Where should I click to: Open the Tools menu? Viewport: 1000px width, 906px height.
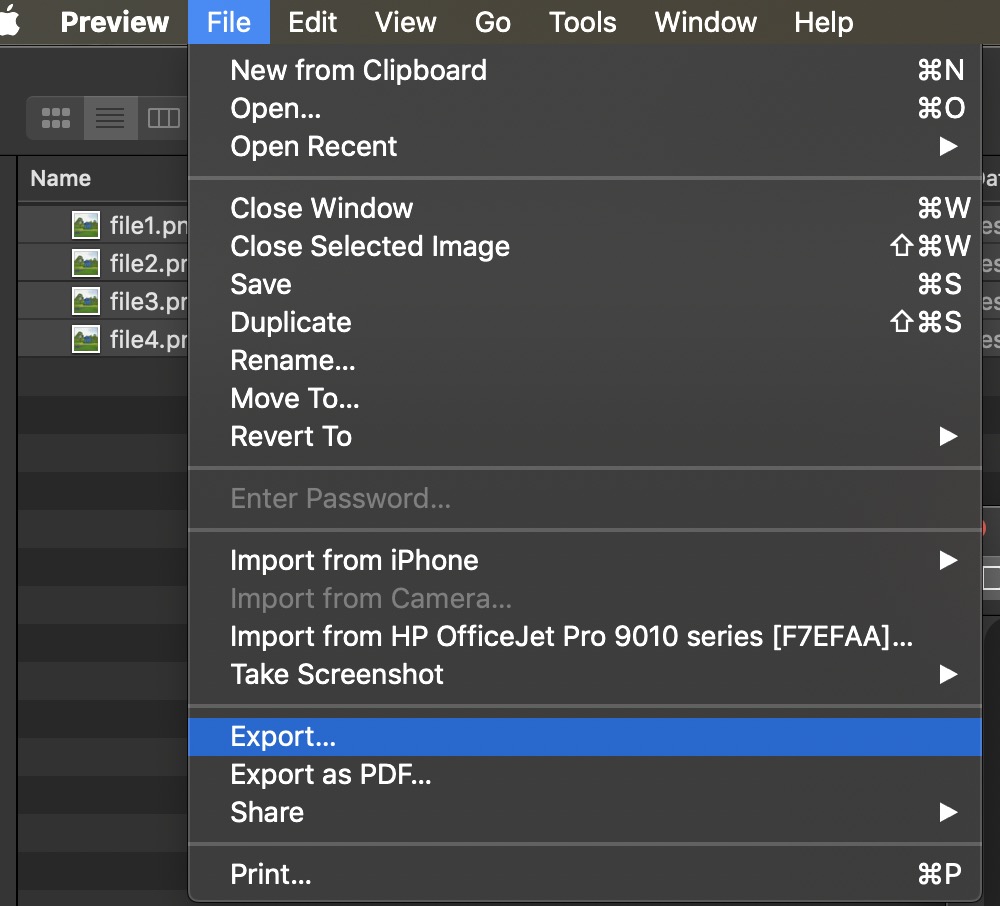point(582,22)
